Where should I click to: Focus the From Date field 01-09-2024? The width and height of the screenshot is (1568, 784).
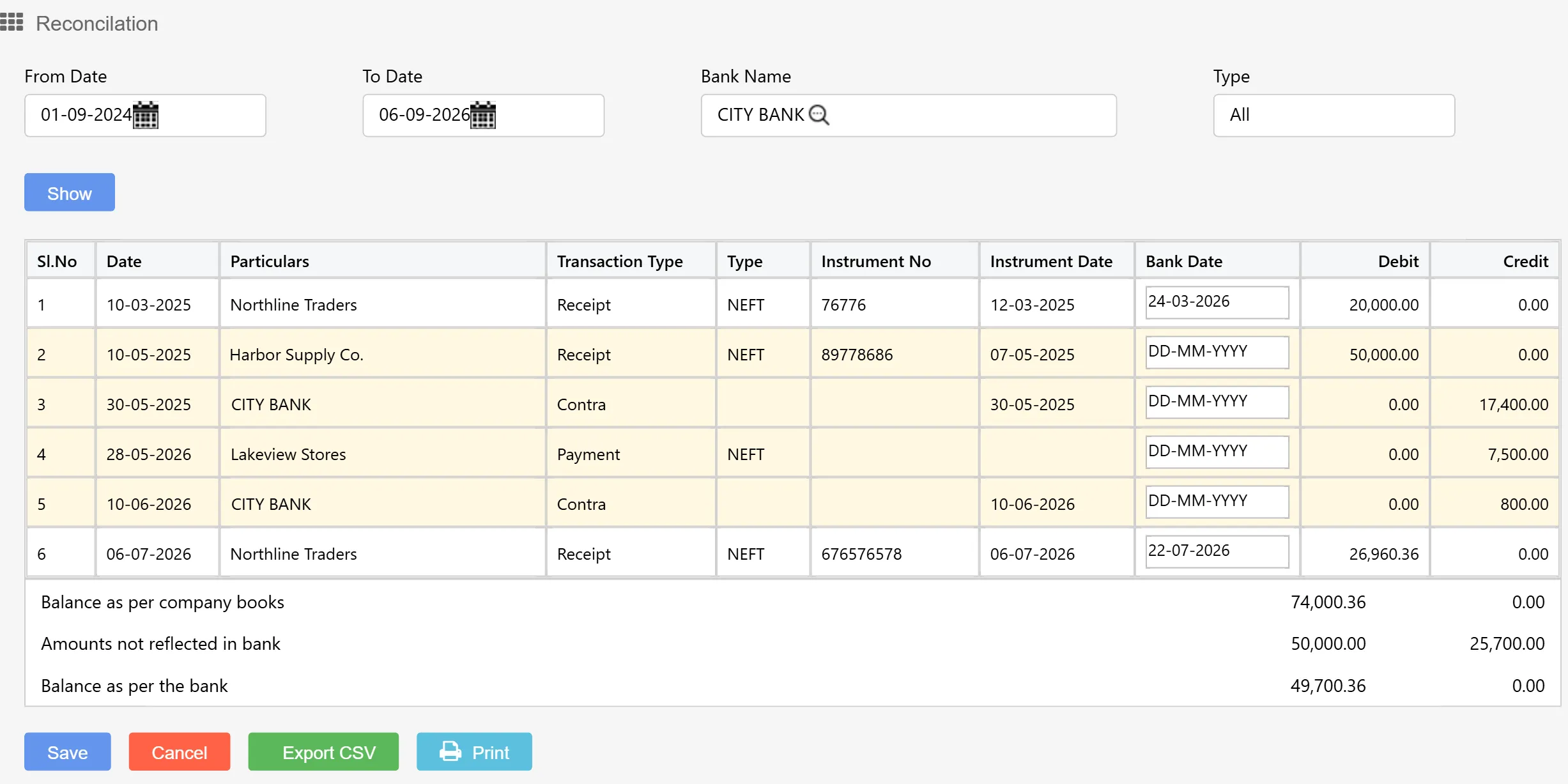click(145, 116)
